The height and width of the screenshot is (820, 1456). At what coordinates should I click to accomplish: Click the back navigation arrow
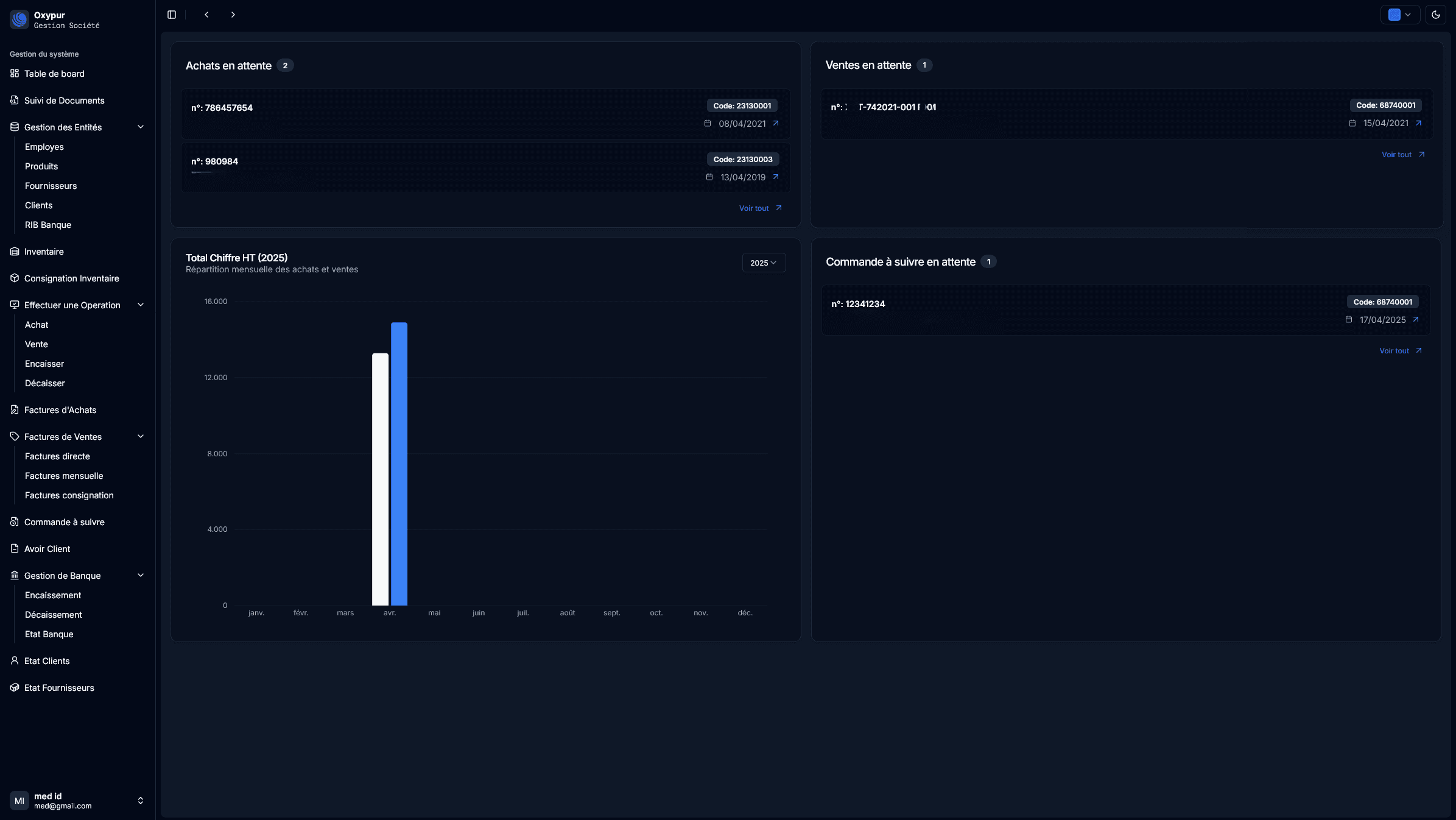206,15
